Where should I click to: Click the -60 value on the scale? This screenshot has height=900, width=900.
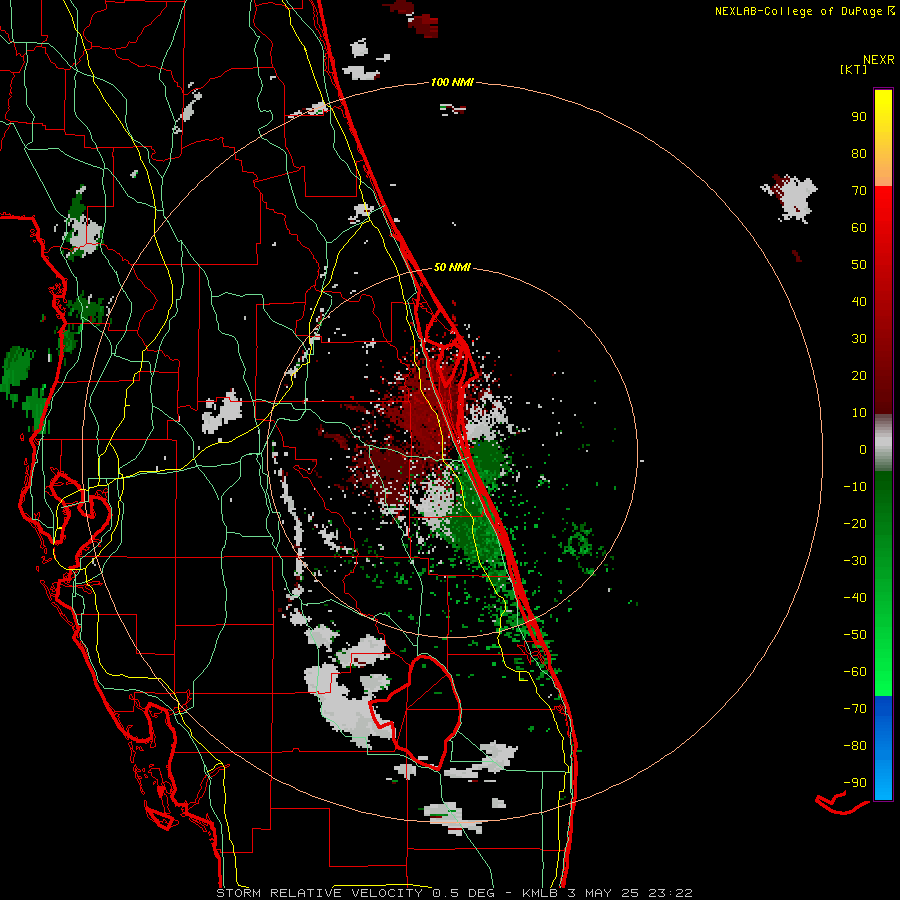tap(855, 672)
